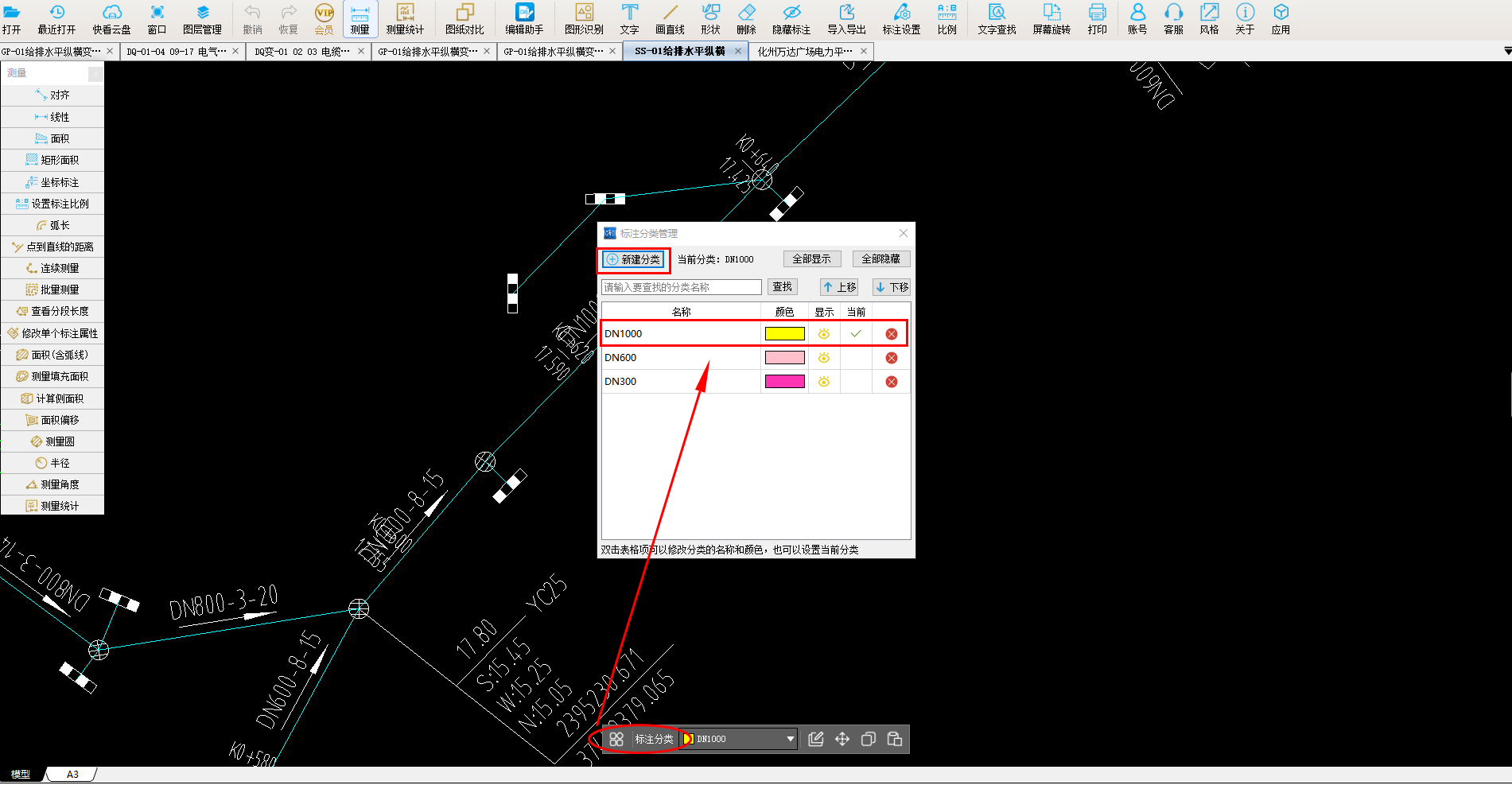
Task: Open the tab list overflow arrow
Action: (x=1506, y=51)
